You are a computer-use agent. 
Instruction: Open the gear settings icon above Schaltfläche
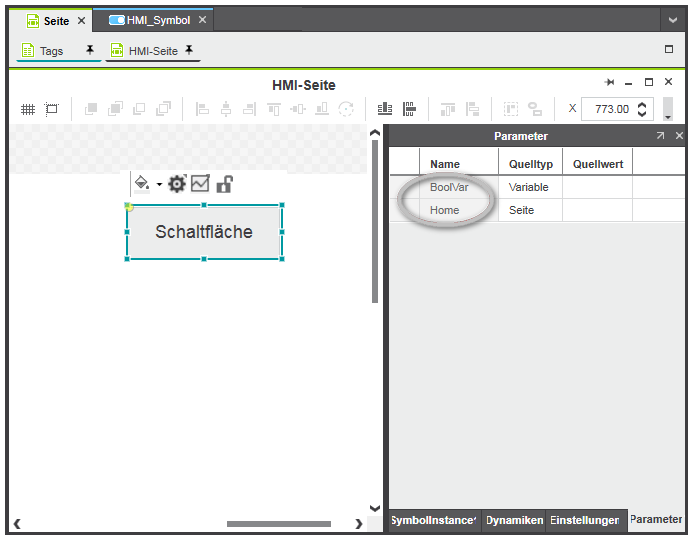coord(177,183)
